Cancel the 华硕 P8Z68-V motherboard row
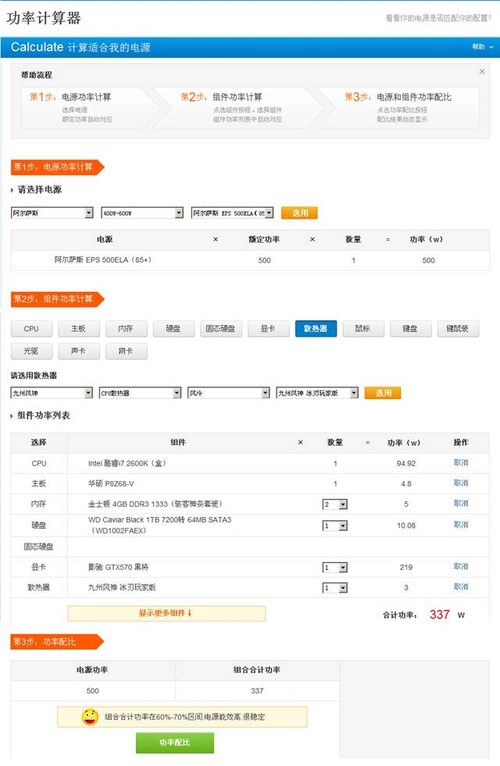Screen dimensions: 500x766 (x=461, y=483)
